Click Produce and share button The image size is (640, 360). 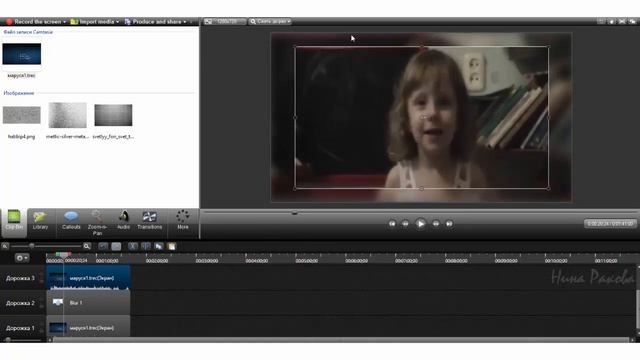click(x=153, y=22)
